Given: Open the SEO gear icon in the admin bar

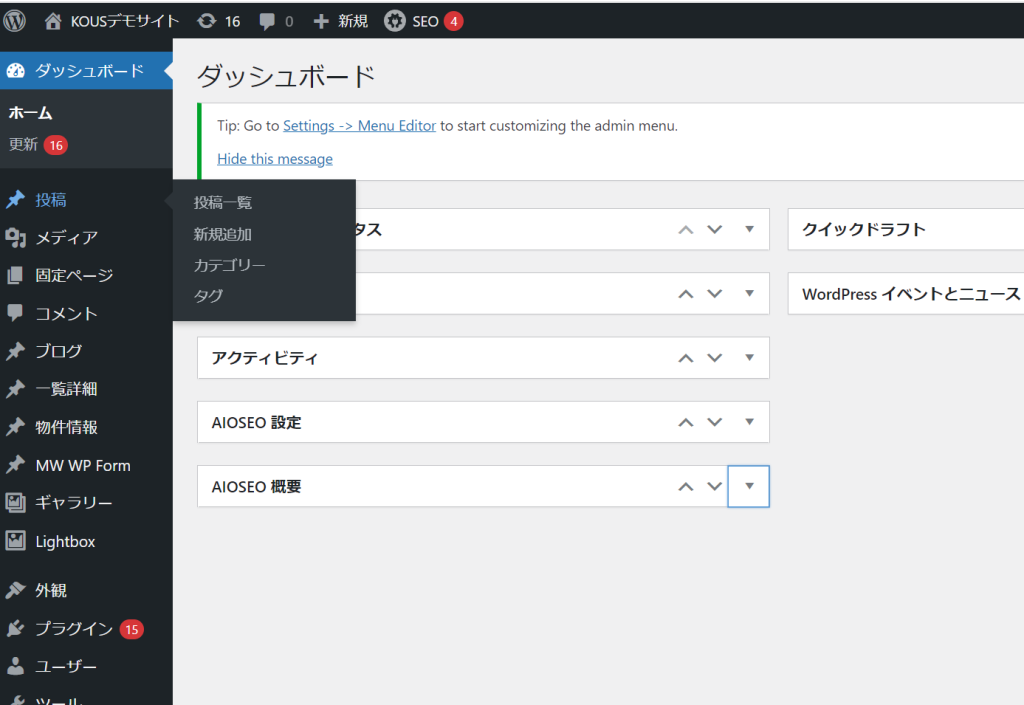Looking at the screenshot, I should (x=395, y=21).
